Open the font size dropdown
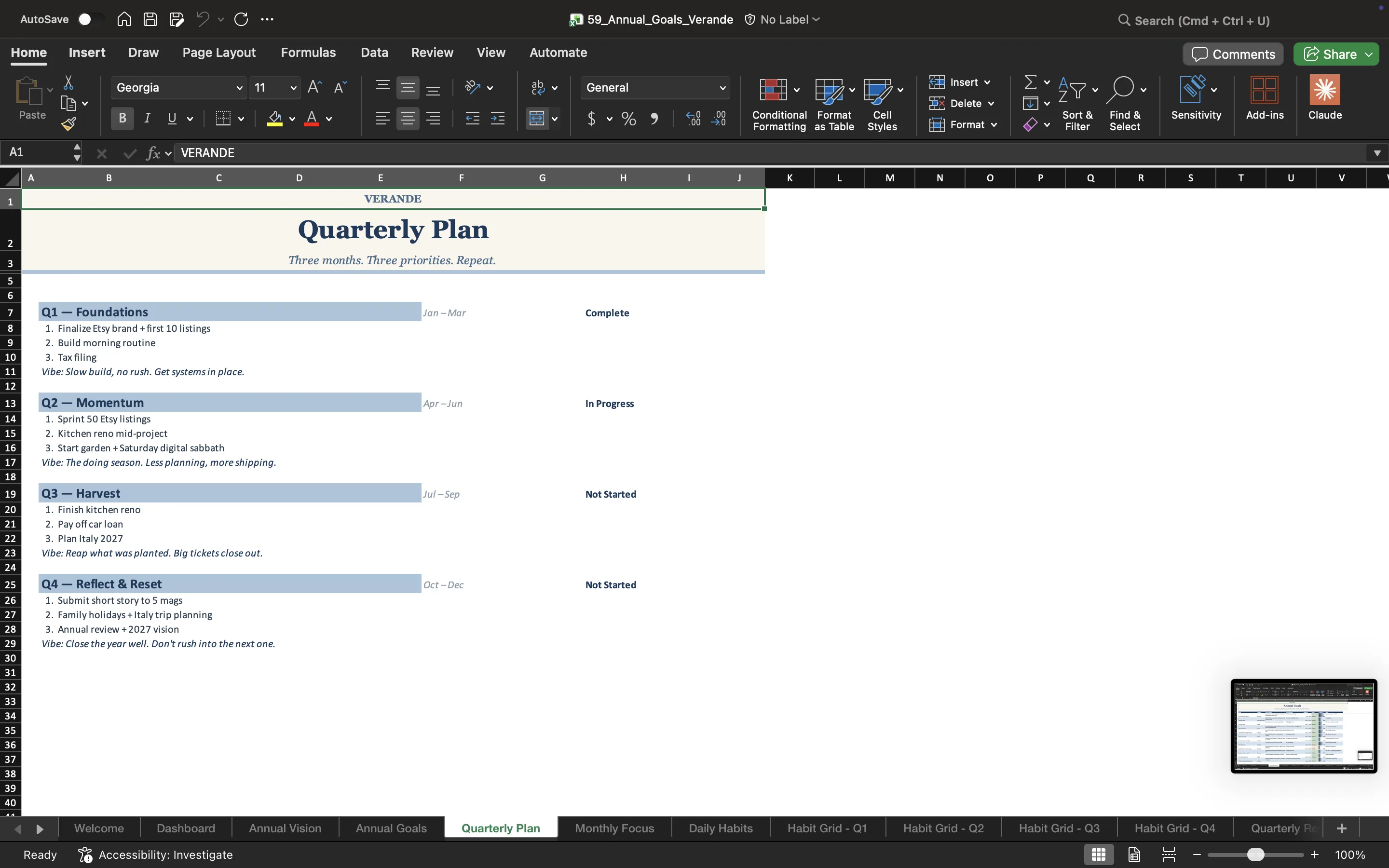 (293, 88)
